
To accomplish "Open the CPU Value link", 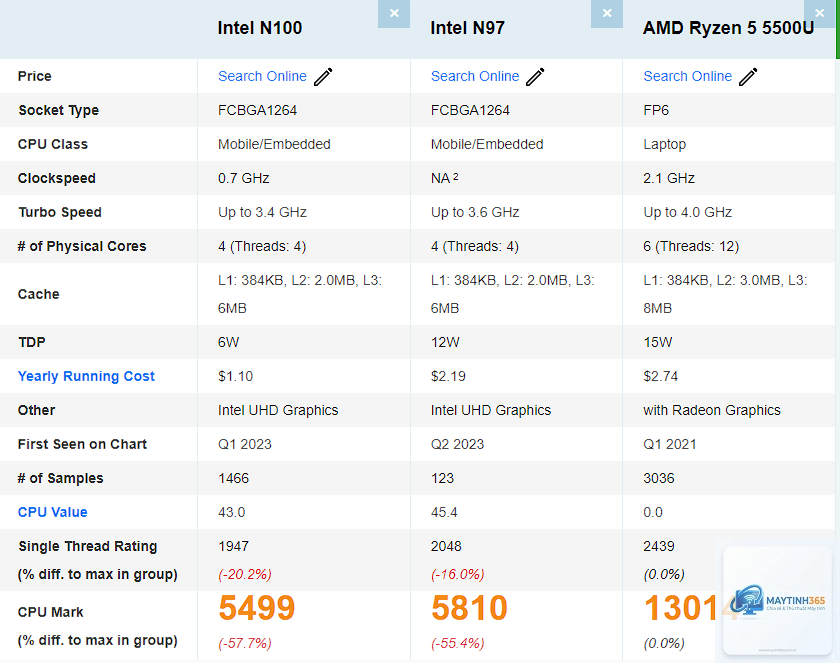I will click(52, 512).
